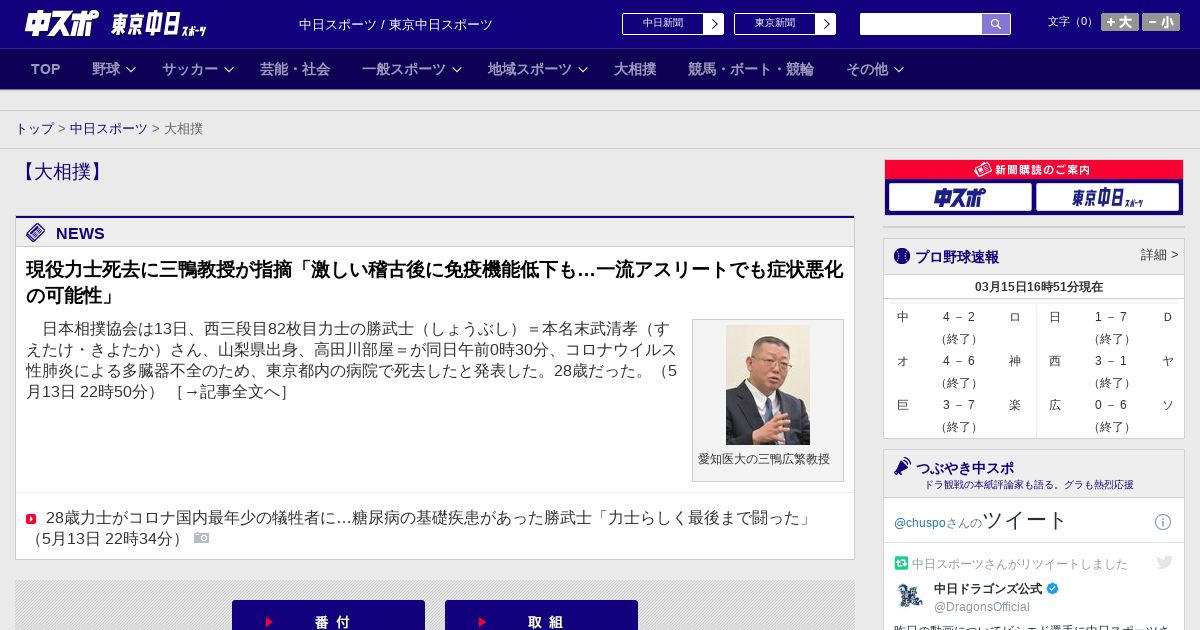Click the Twitter bird icon
The height and width of the screenshot is (630, 1200).
click(1164, 562)
